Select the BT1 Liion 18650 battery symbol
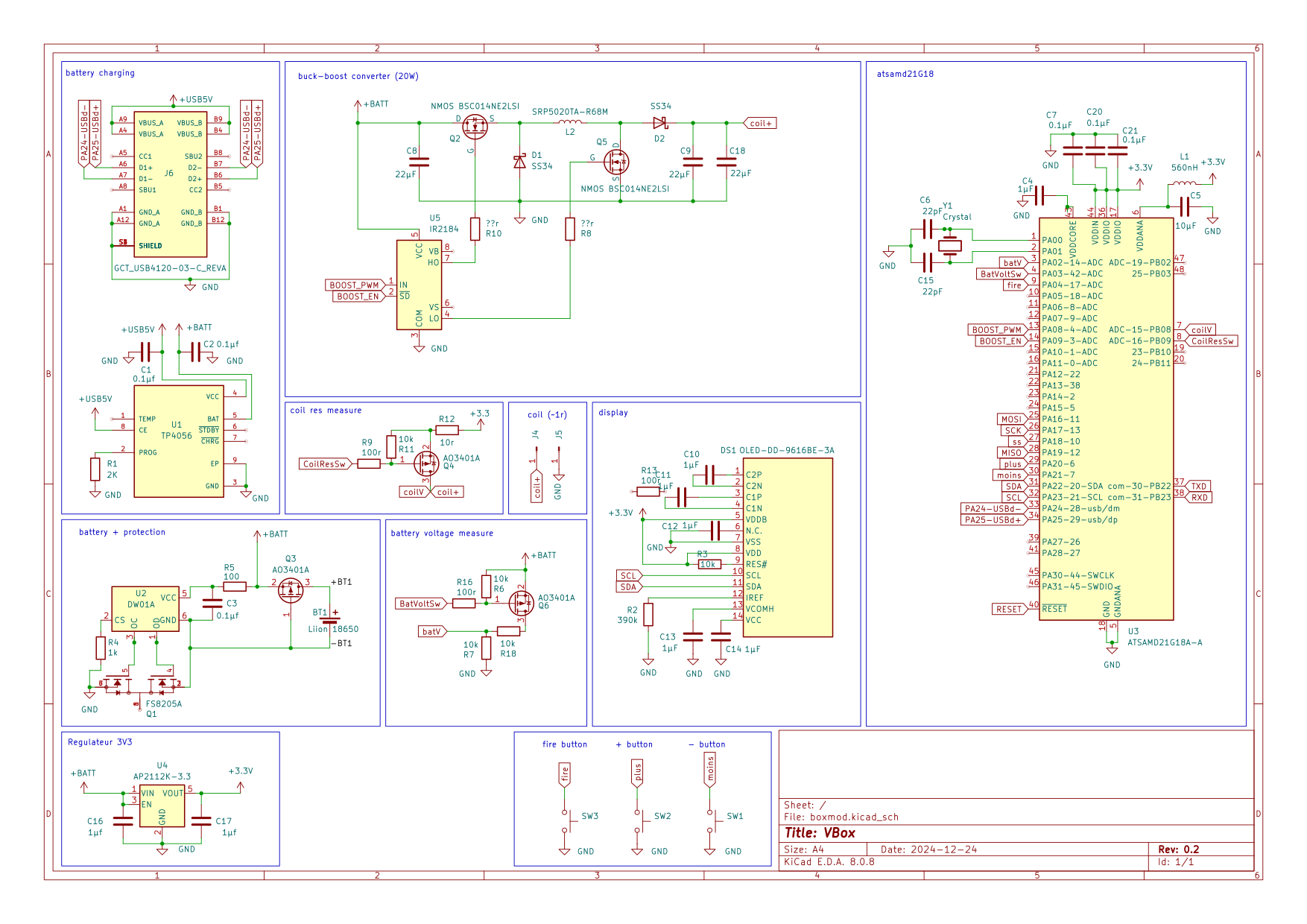This screenshot has height=924, width=1307. [x=330, y=618]
